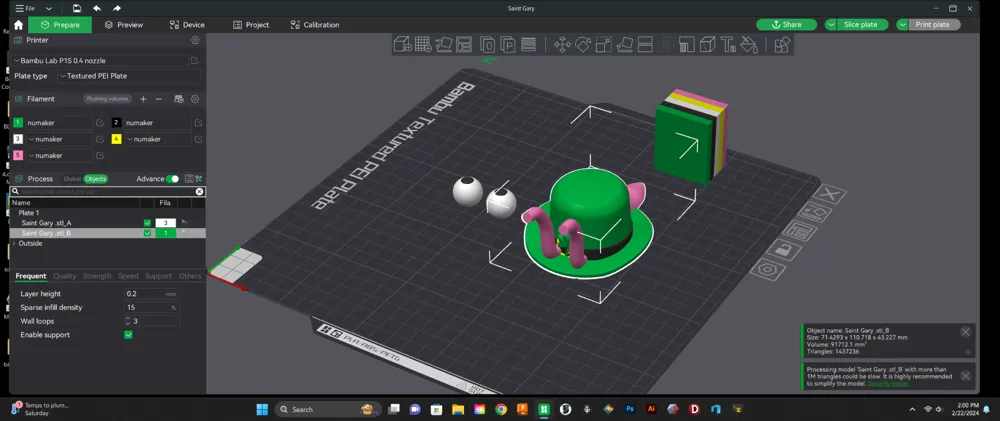The width and height of the screenshot is (1000, 421).
Task: Edit filament 1 numaker preset
Action: pos(100,122)
